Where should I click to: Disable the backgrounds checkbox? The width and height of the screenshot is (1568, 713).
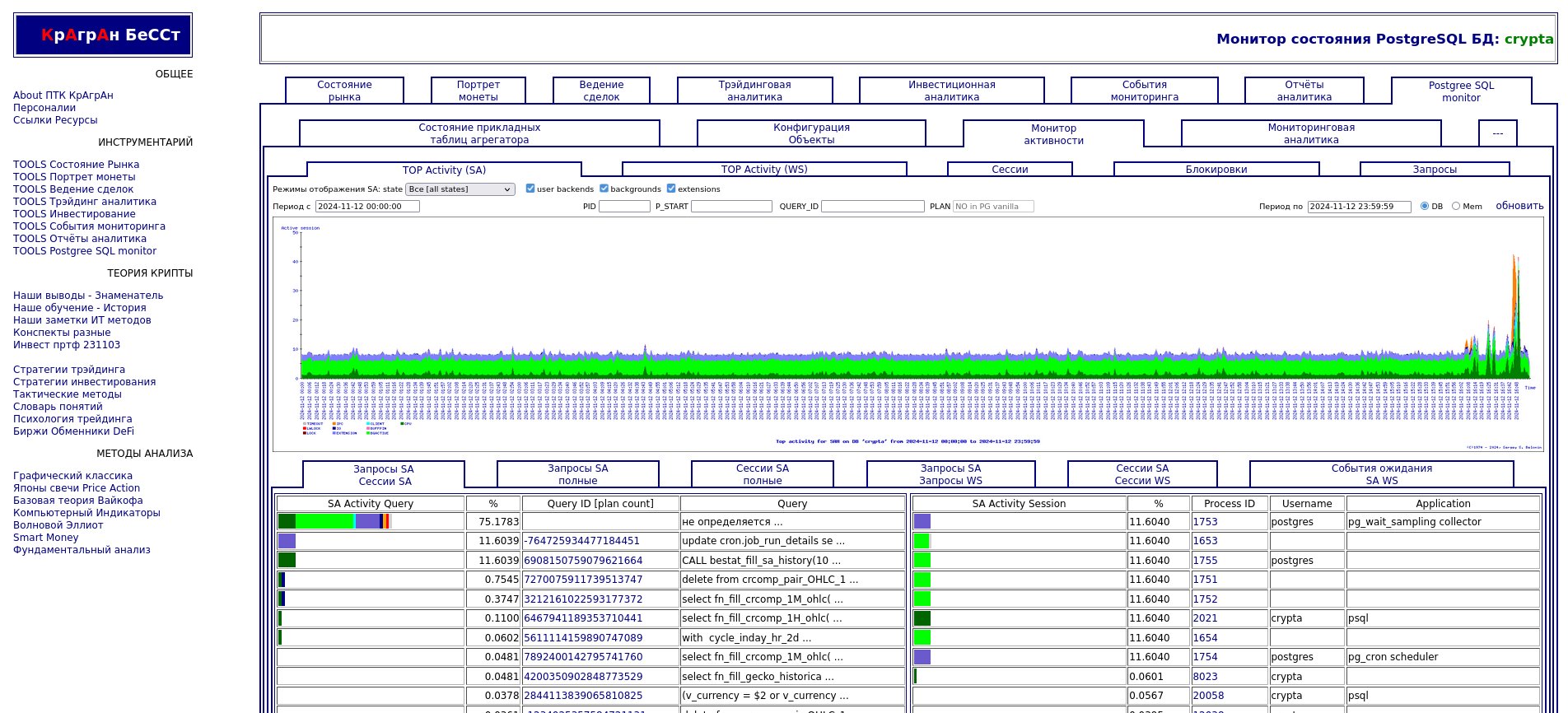(x=604, y=189)
